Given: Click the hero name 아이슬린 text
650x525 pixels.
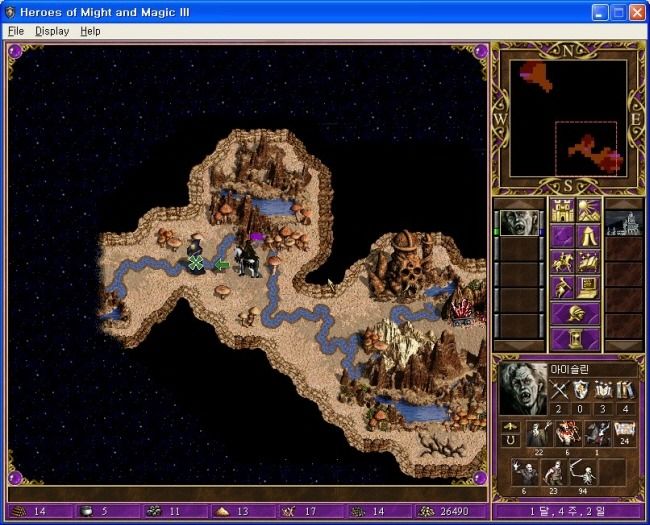Looking at the screenshot, I should (x=570, y=369).
